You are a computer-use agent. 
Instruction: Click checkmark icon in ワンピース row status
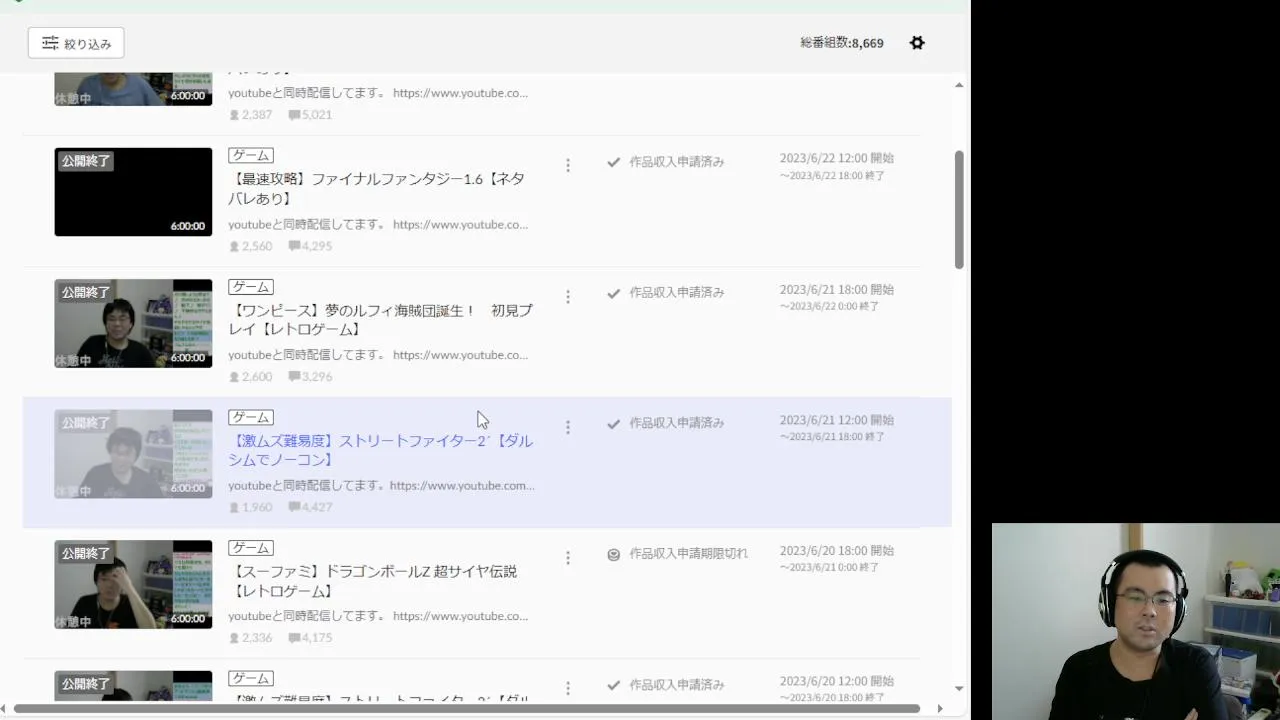(614, 293)
